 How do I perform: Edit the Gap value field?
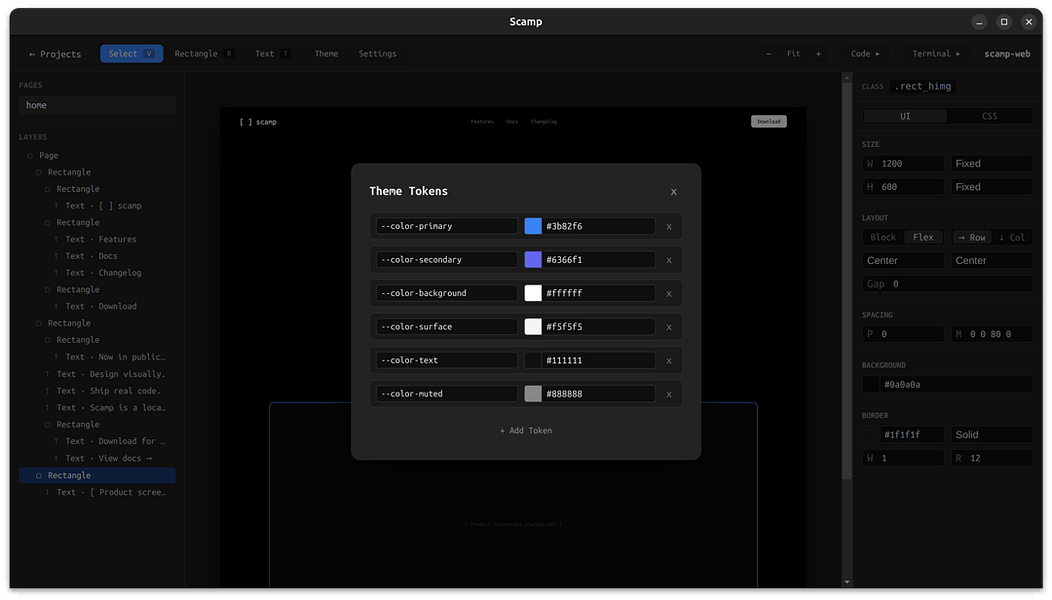point(947,284)
